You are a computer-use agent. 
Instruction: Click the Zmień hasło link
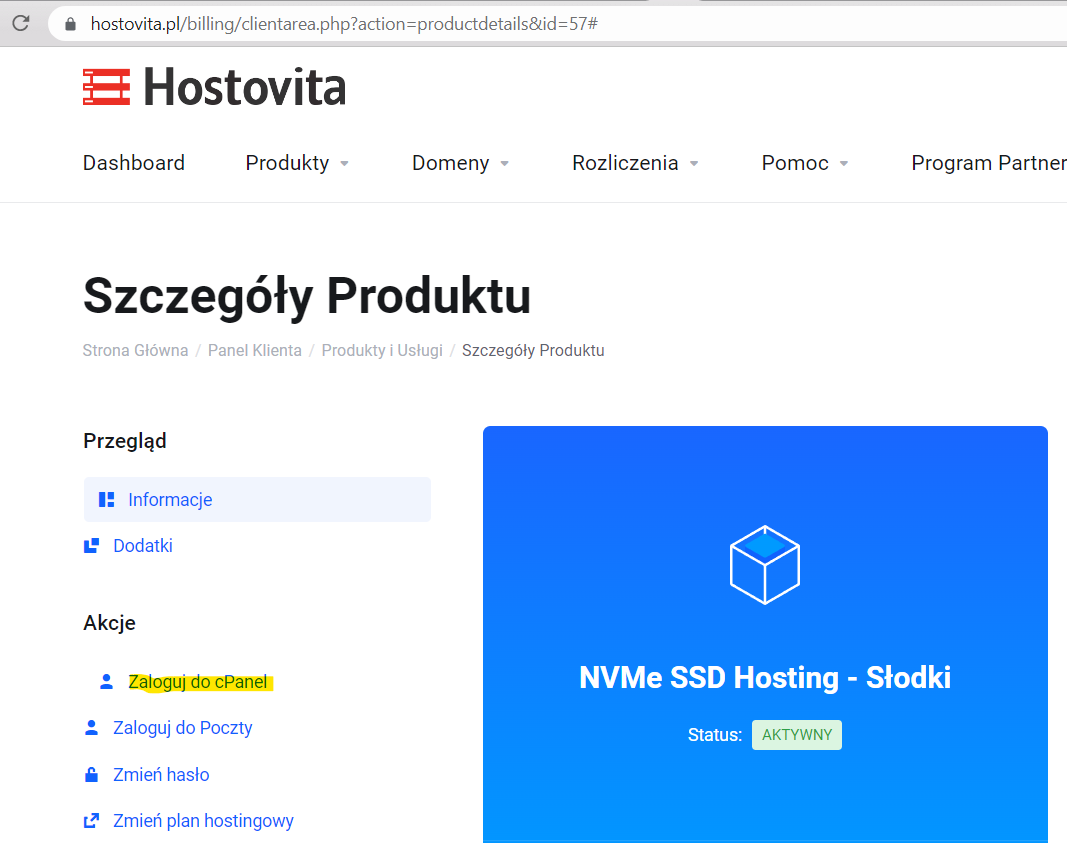(161, 774)
